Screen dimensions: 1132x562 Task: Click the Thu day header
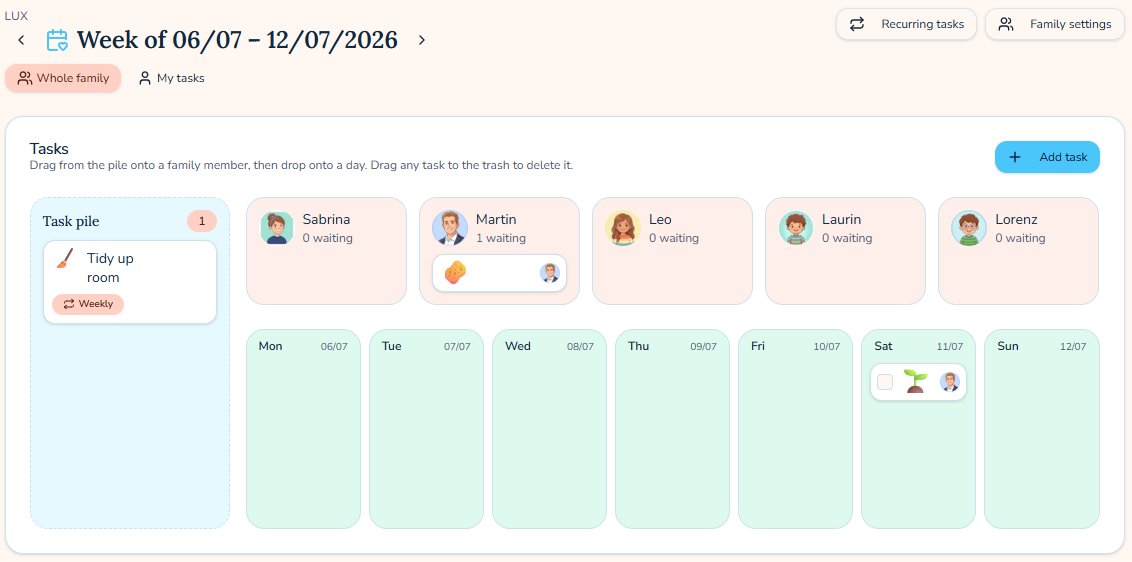point(638,346)
